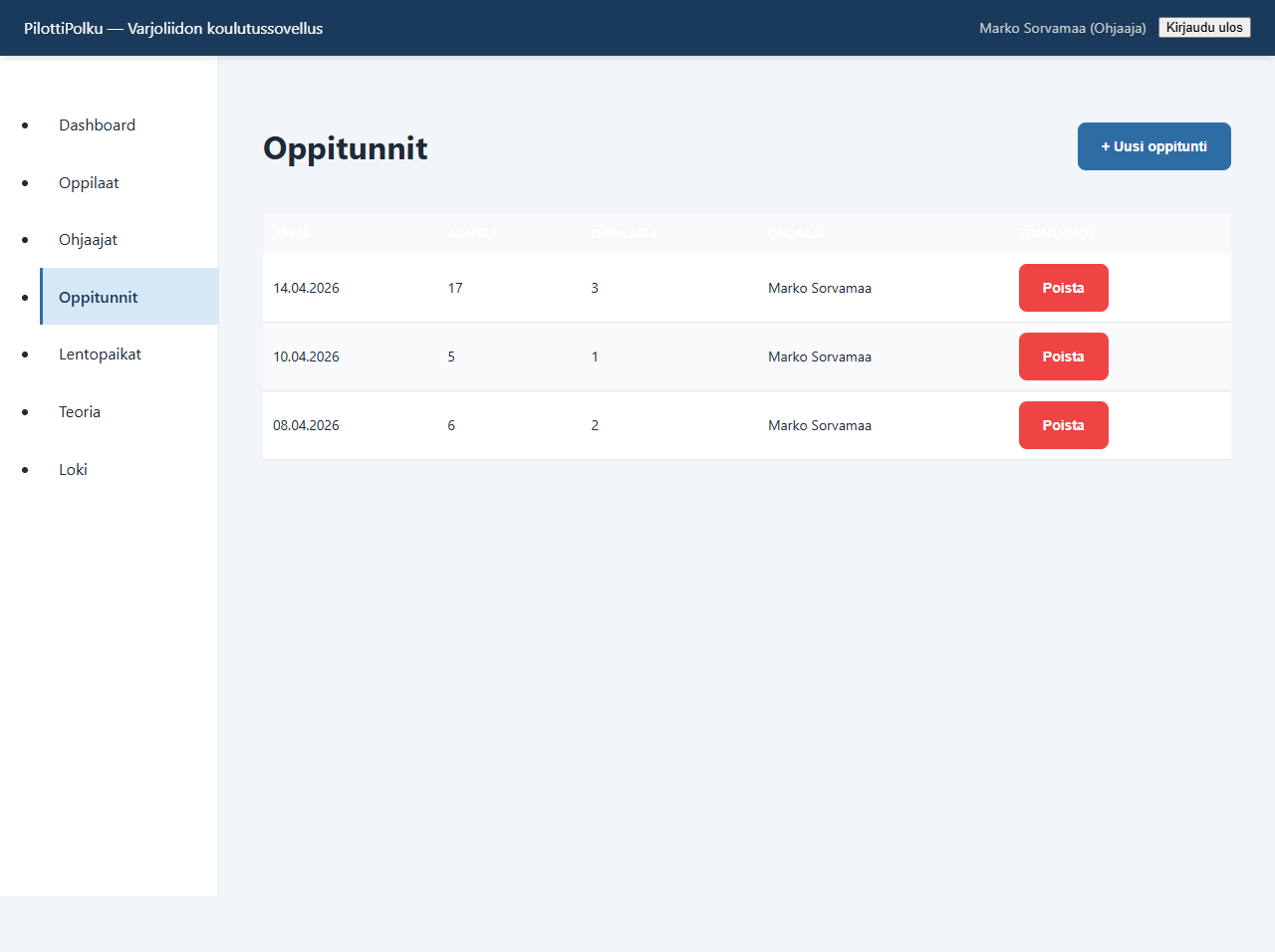Go to Oppilaat in the sidebar
The image size is (1275, 952).
pyautogui.click(x=89, y=183)
